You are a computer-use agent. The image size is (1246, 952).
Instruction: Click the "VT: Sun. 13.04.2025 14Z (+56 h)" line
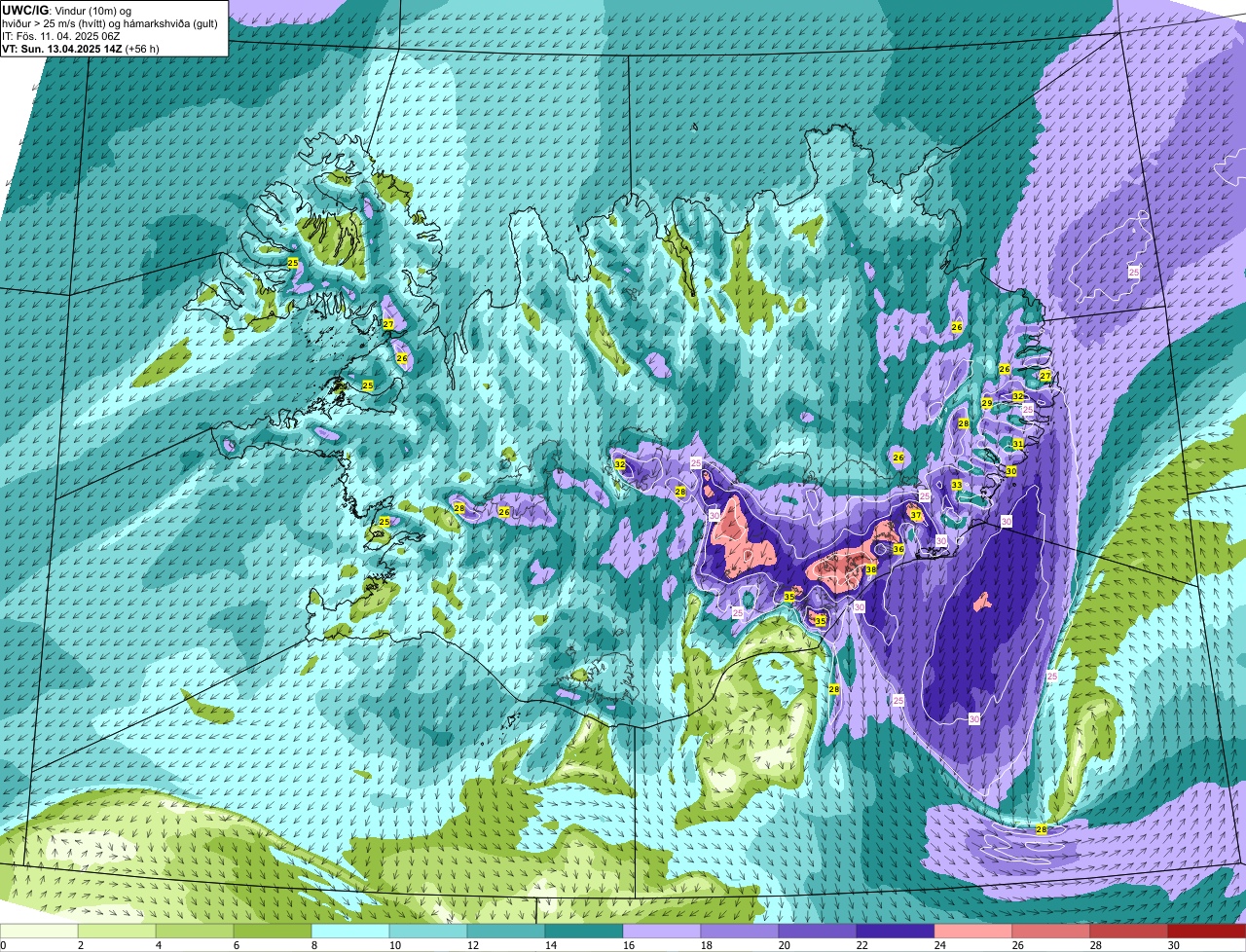pos(81,48)
